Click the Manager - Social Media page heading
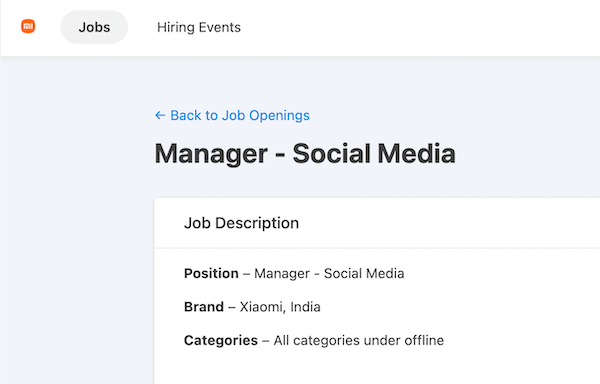This screenshot has height=384, width=600. click(305, 154)
